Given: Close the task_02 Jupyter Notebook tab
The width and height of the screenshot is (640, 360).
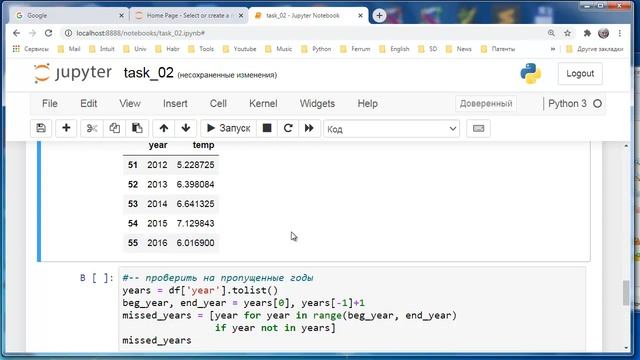Looking at the screenshot, I should pos(360,16).
